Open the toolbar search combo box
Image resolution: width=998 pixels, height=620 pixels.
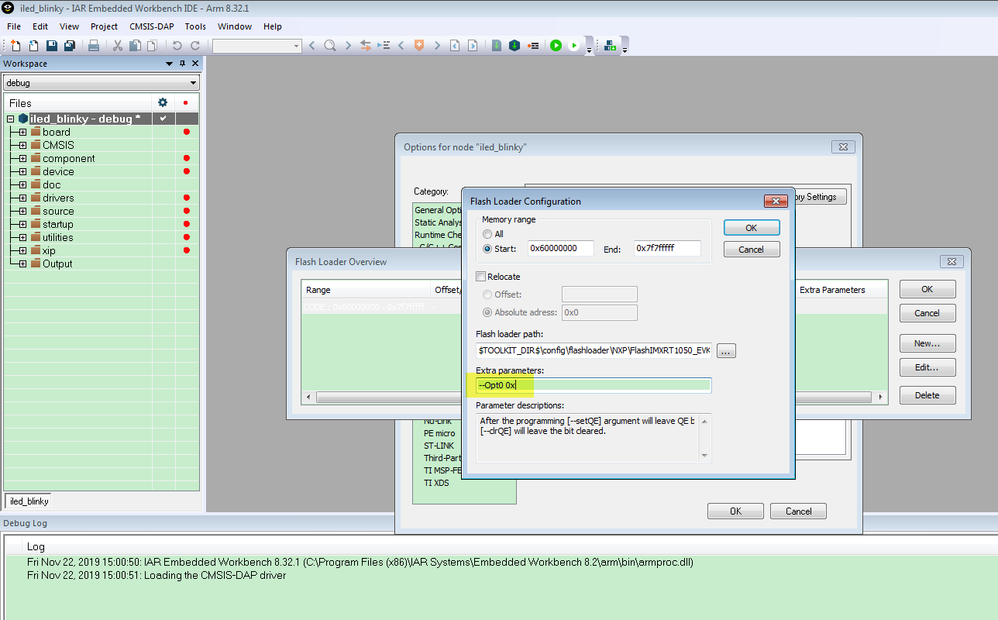pyautogui.click(x=257, y=46)
